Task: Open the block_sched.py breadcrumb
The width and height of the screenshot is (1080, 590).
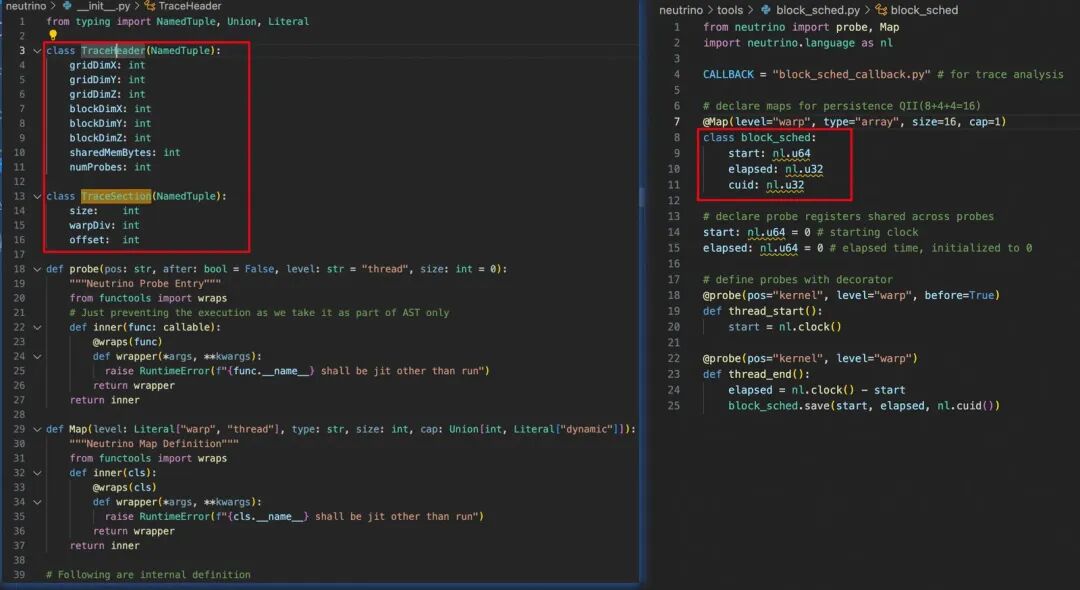Action: [818, 10]
